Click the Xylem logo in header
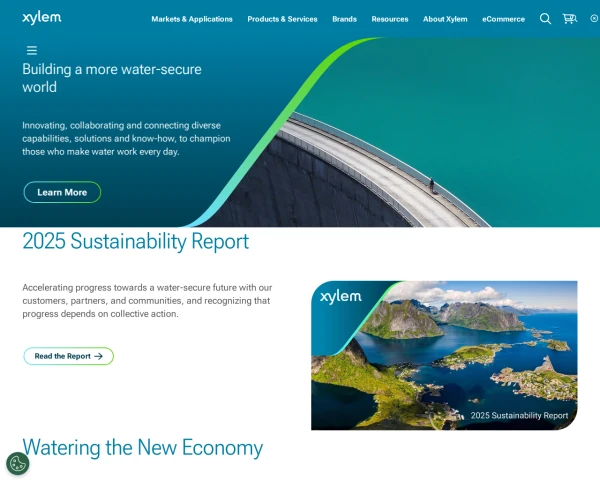 (x=42, y=18)
